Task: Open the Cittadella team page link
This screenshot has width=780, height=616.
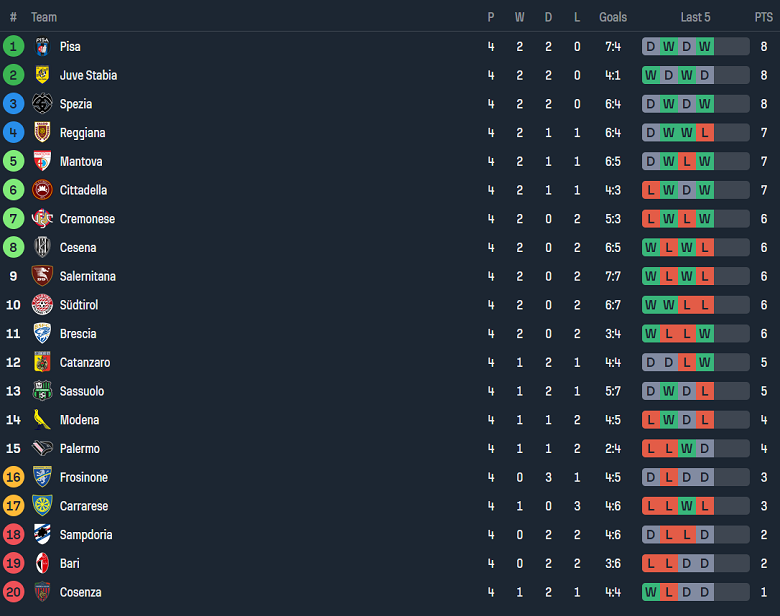Action: click(x=83, y=190)
